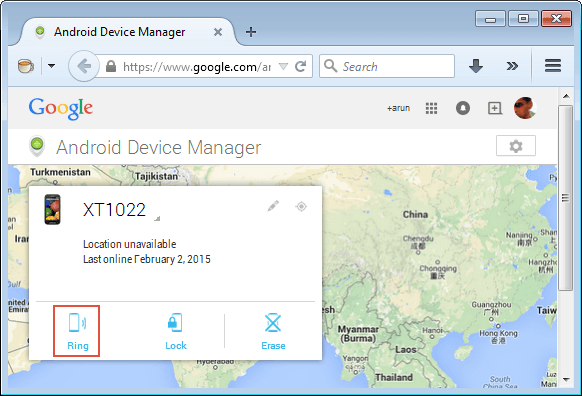Screen dimensions: 582x396
Task: Expand device list arrow beside XT1022
Action: 157,219
